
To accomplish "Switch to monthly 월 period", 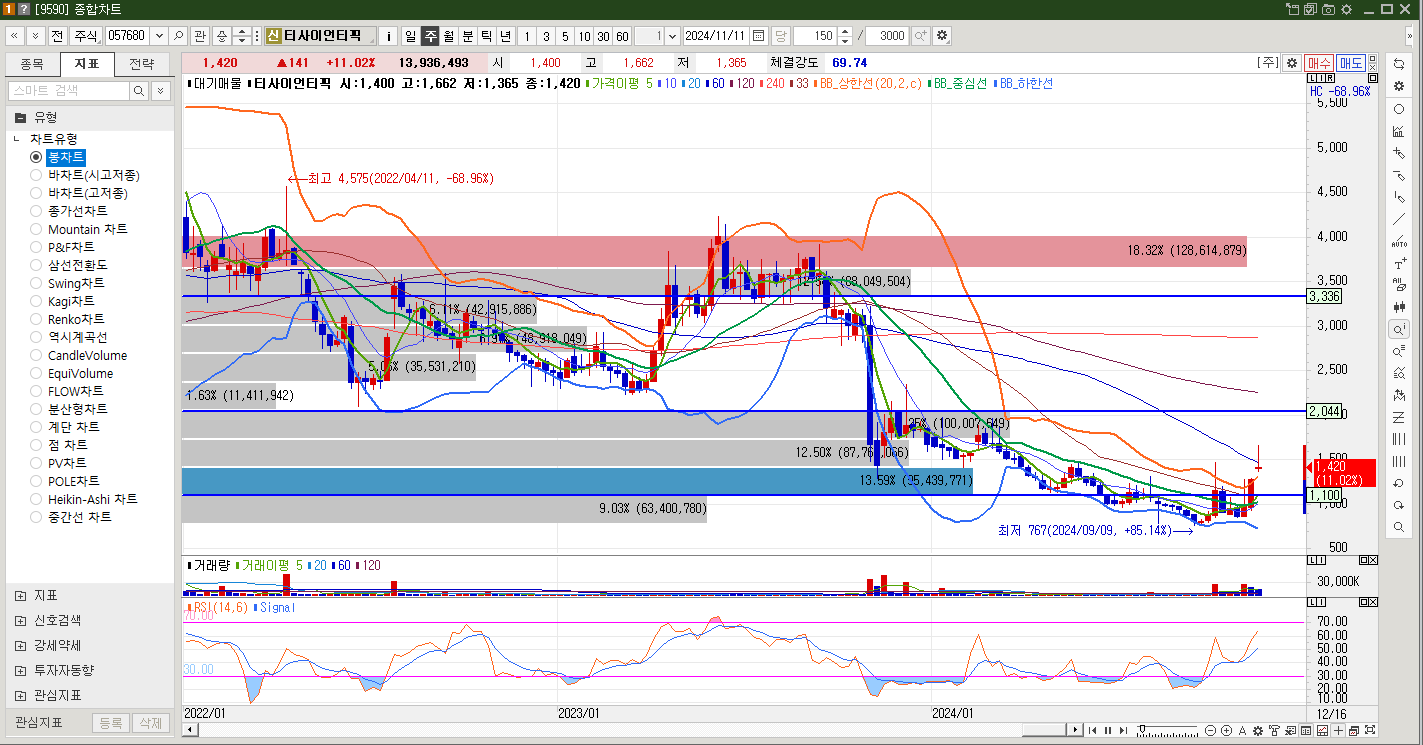I will click(x=448, y=36).
